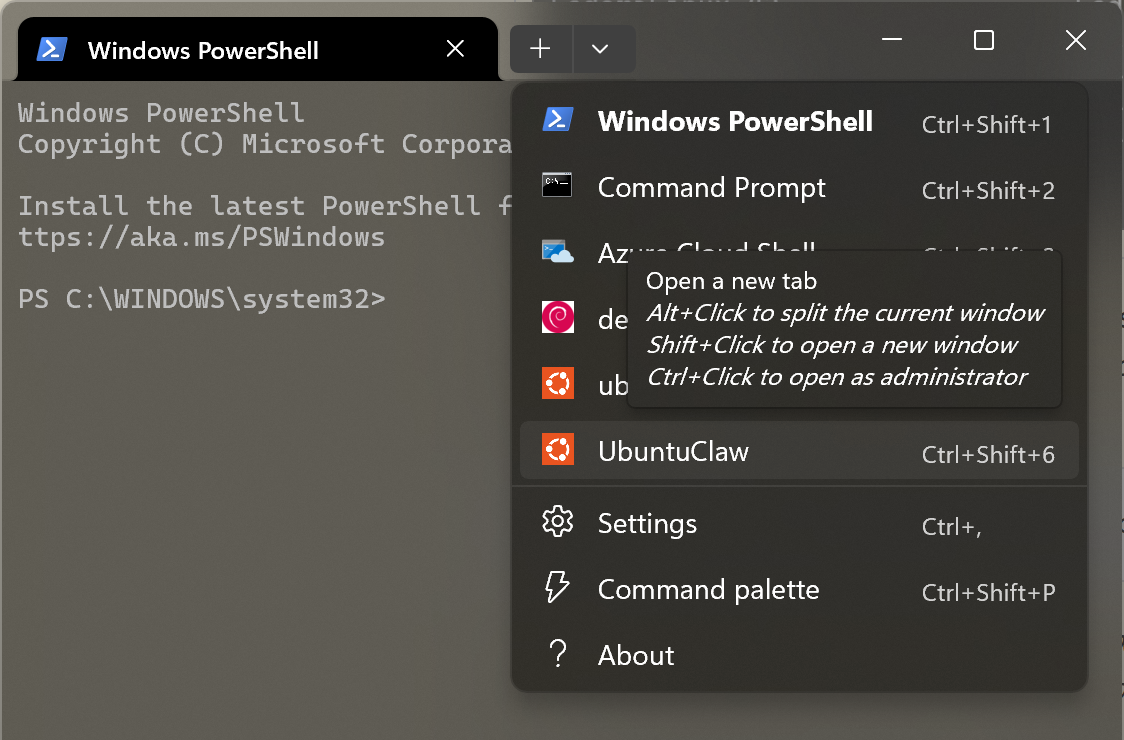Click the Ctrl+Shift+6 shortcut text
The height and width of the screenshot is (740, 1124).
(x=988, y=455)
